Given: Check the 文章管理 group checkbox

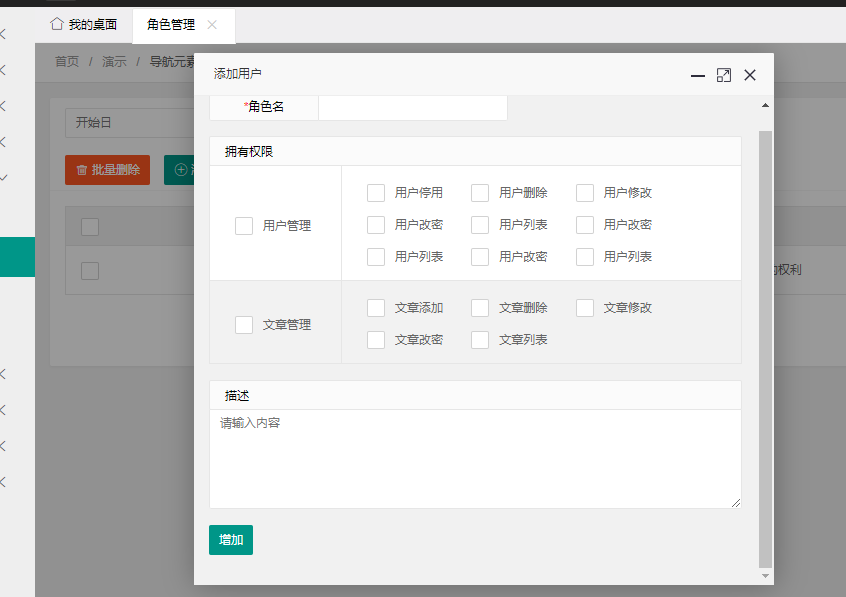Looking at the screenshot, I should (x=243, y=324).
